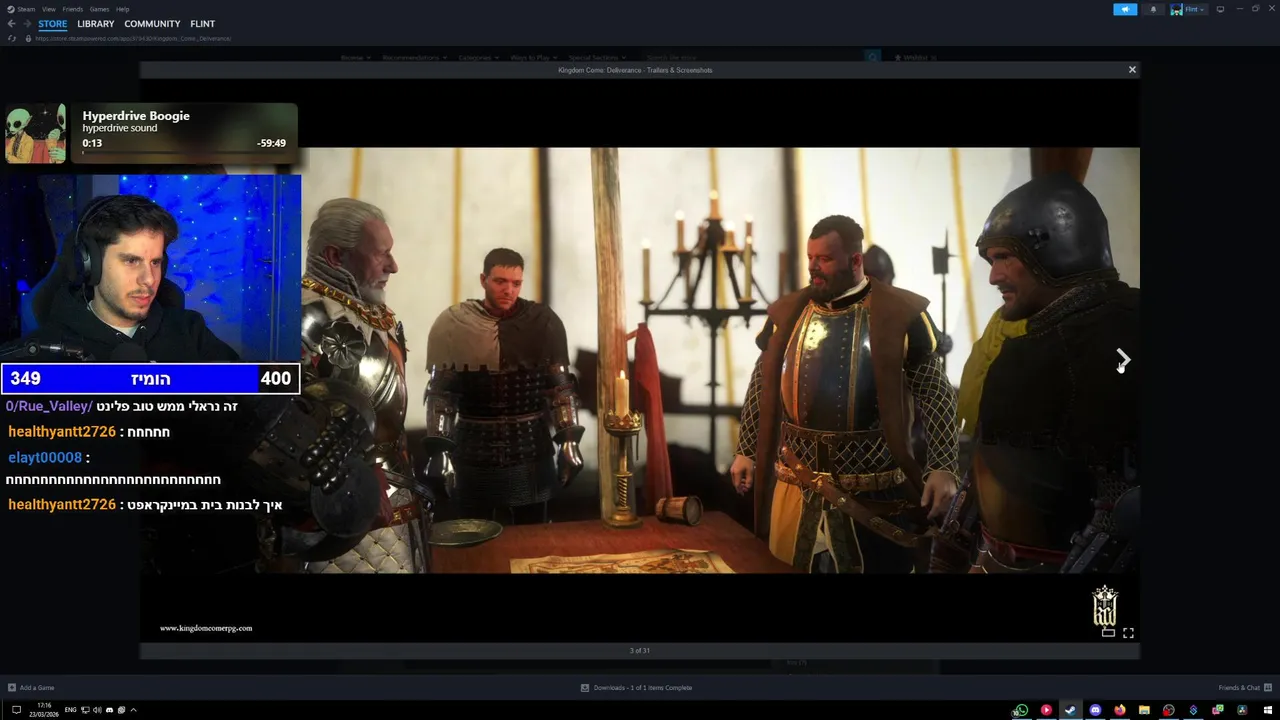The height and width of the screenshot is (720, 1280).
Task: Click the www.kingdomcomerpg.com text
Action: 206,628
